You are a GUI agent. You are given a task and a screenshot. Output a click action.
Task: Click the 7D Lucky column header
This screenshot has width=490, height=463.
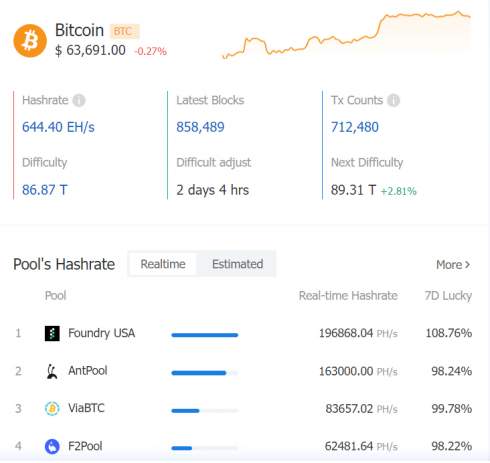(x=448, y=296)
